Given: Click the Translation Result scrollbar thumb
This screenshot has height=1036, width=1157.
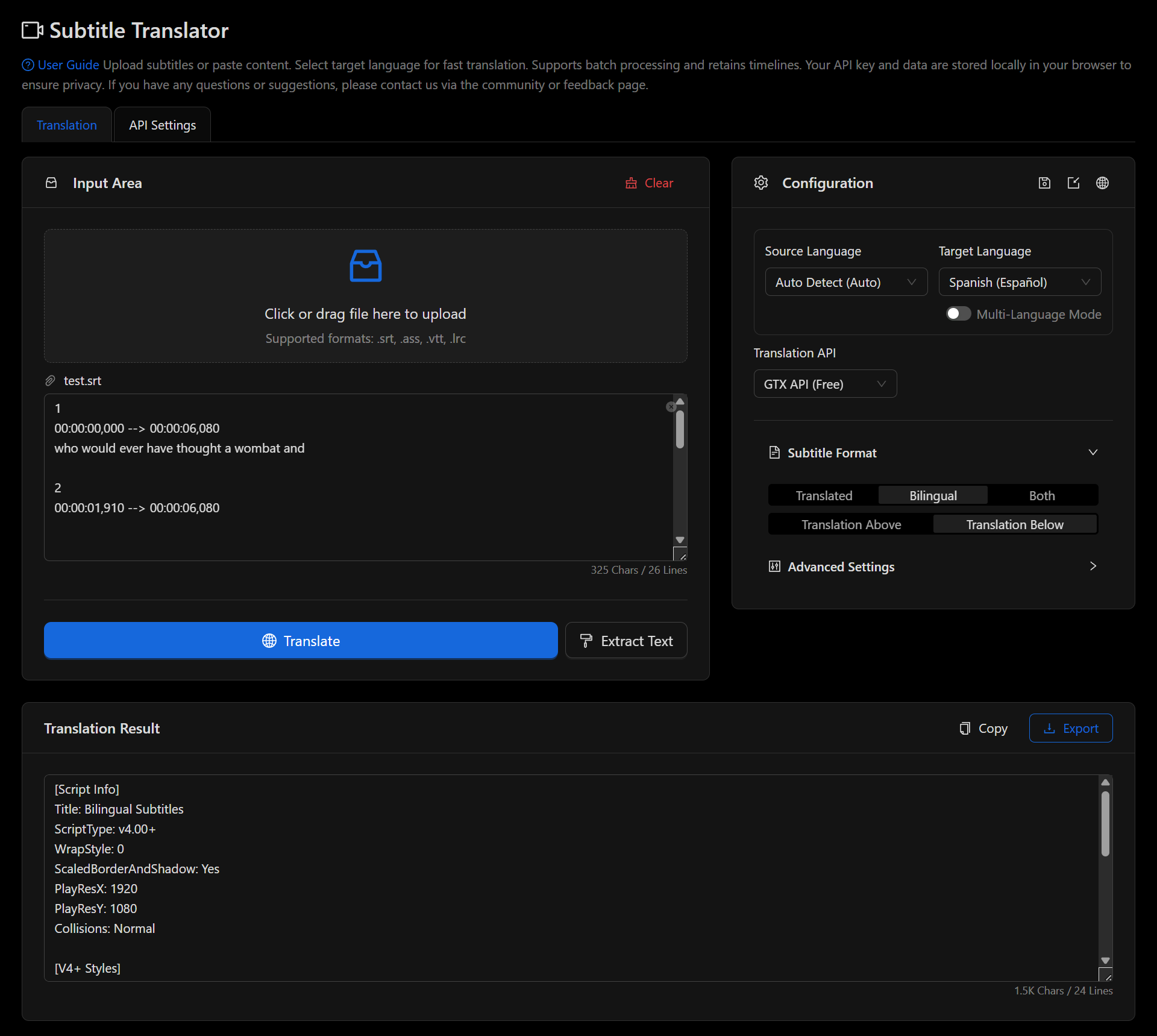Looking at the screenshot, I should point(1105,823).
